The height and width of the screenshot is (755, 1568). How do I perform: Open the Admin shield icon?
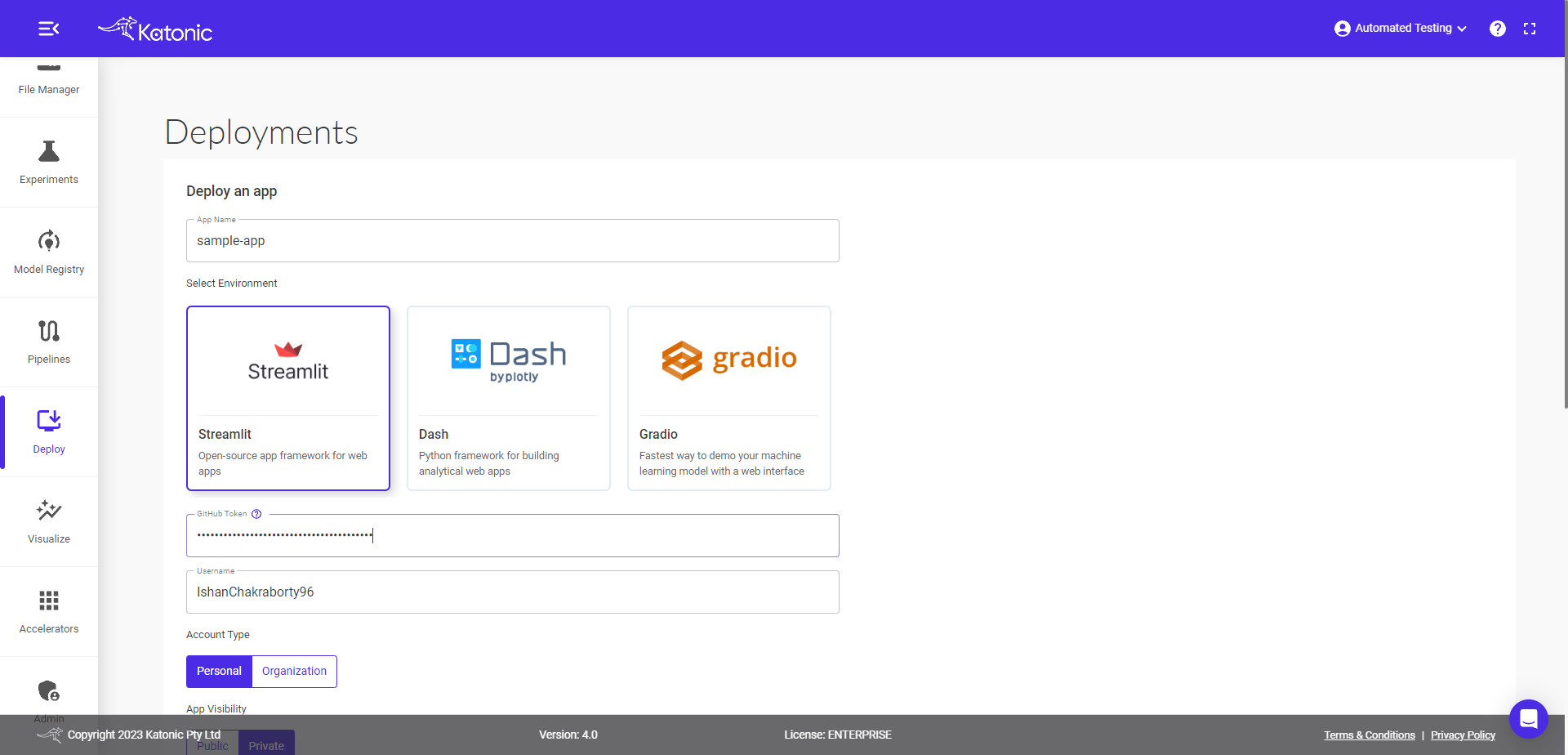point(49,690)
